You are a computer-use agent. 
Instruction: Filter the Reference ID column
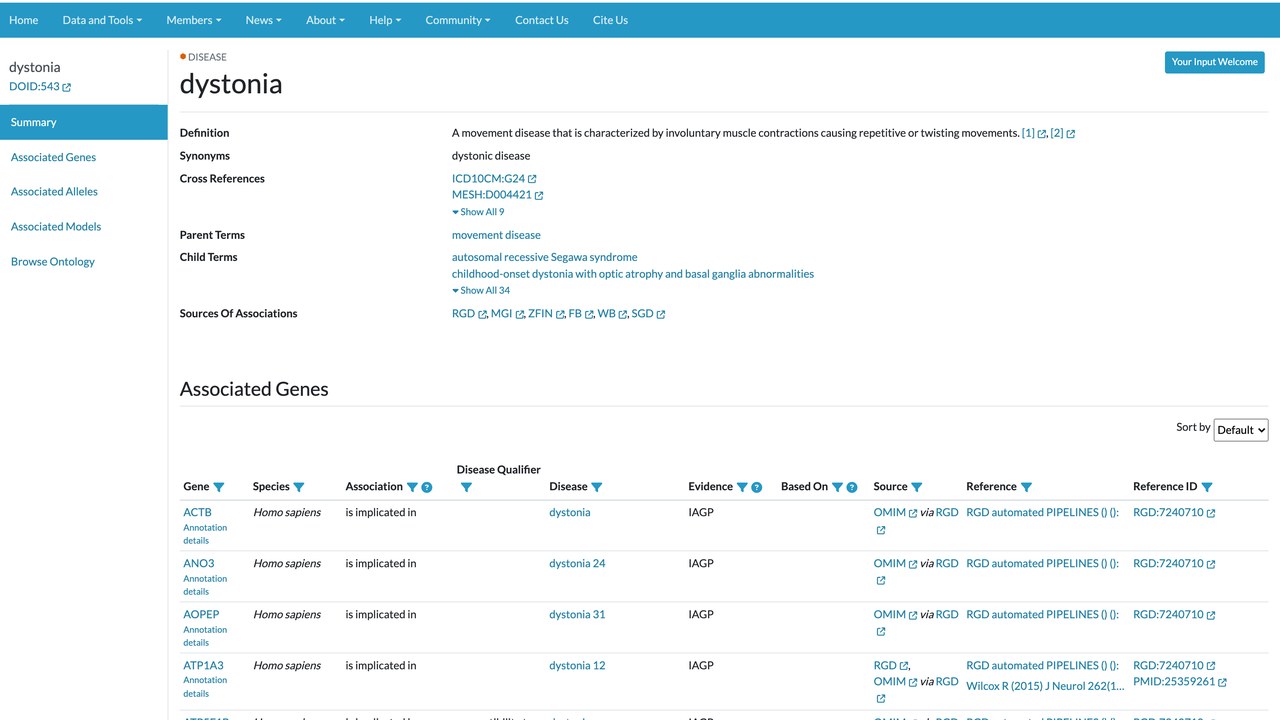pyautogui.click(x=1207, y=487)
